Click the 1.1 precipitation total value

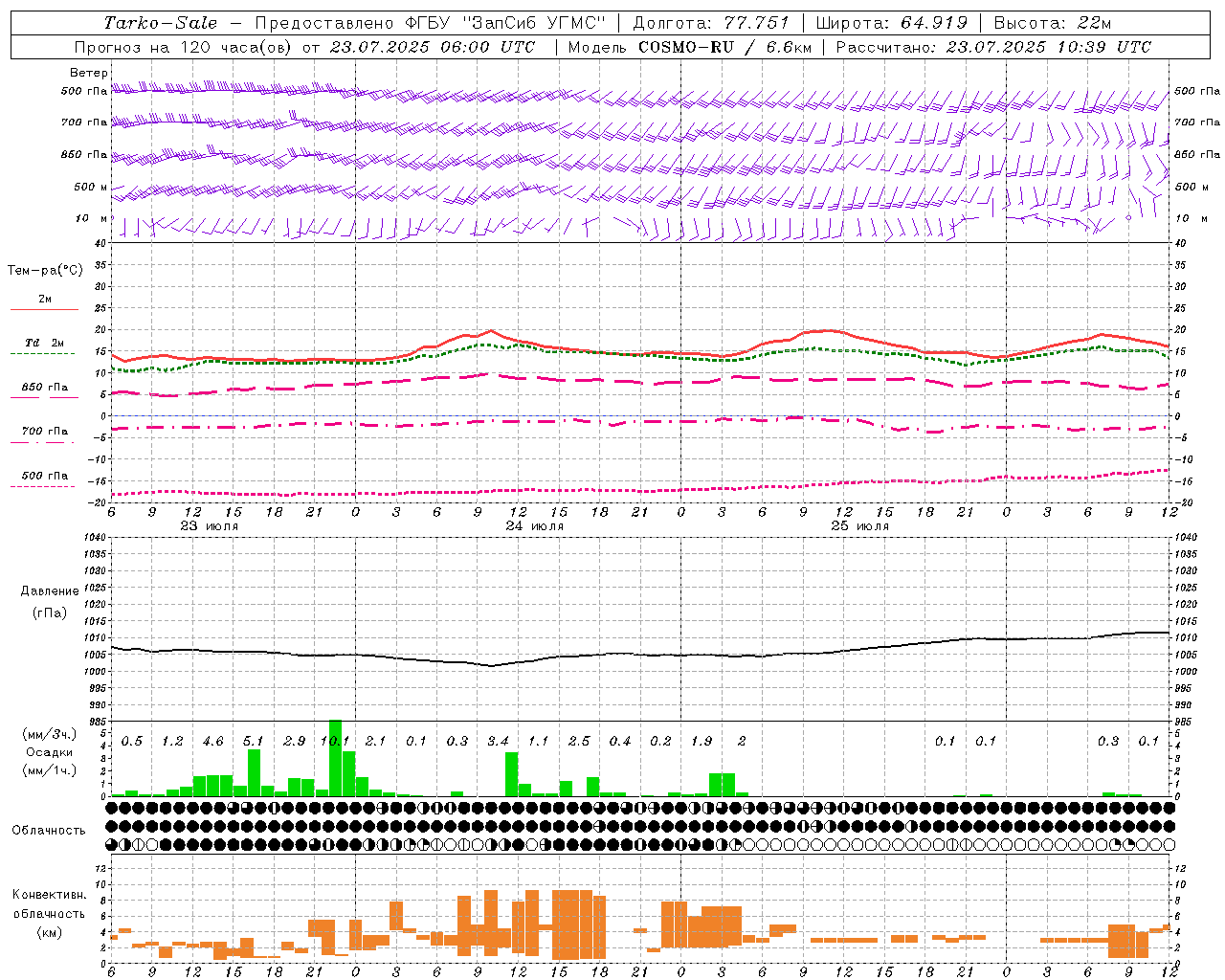539,741
